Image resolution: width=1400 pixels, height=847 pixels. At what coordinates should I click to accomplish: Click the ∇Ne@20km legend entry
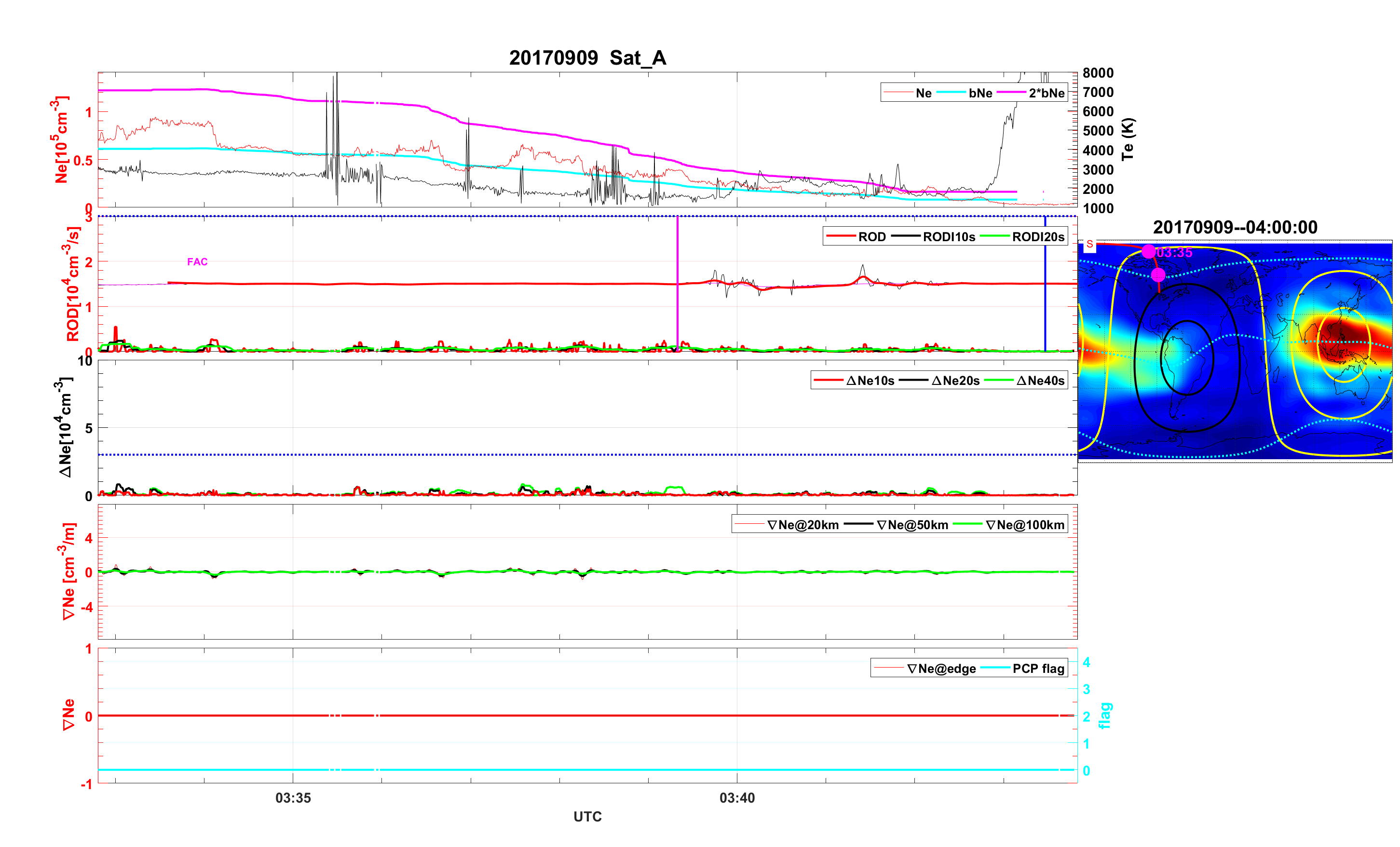click(x=802, y=525)
